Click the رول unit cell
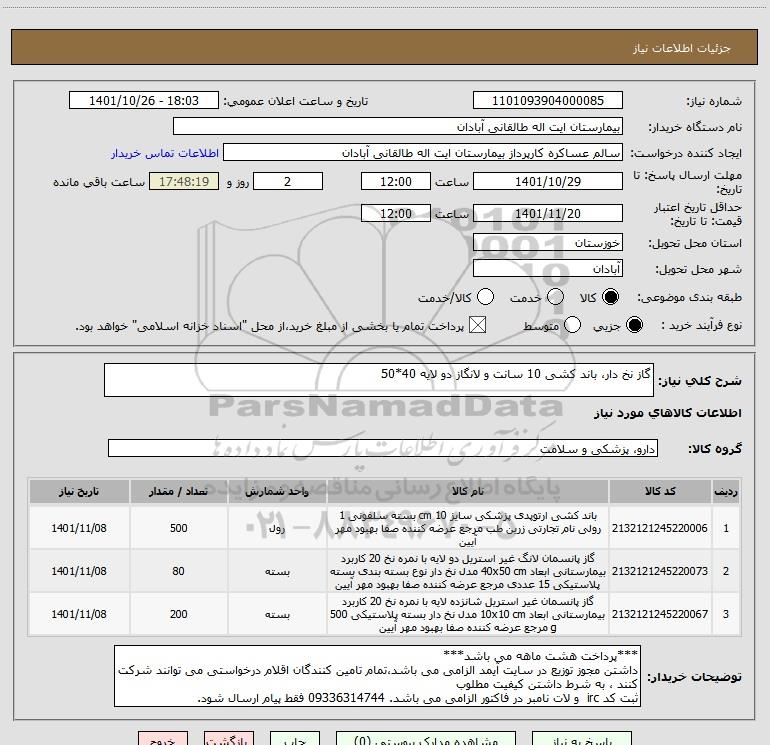The image size is (770, 745). pyautogui.click(x=277, y=528)
